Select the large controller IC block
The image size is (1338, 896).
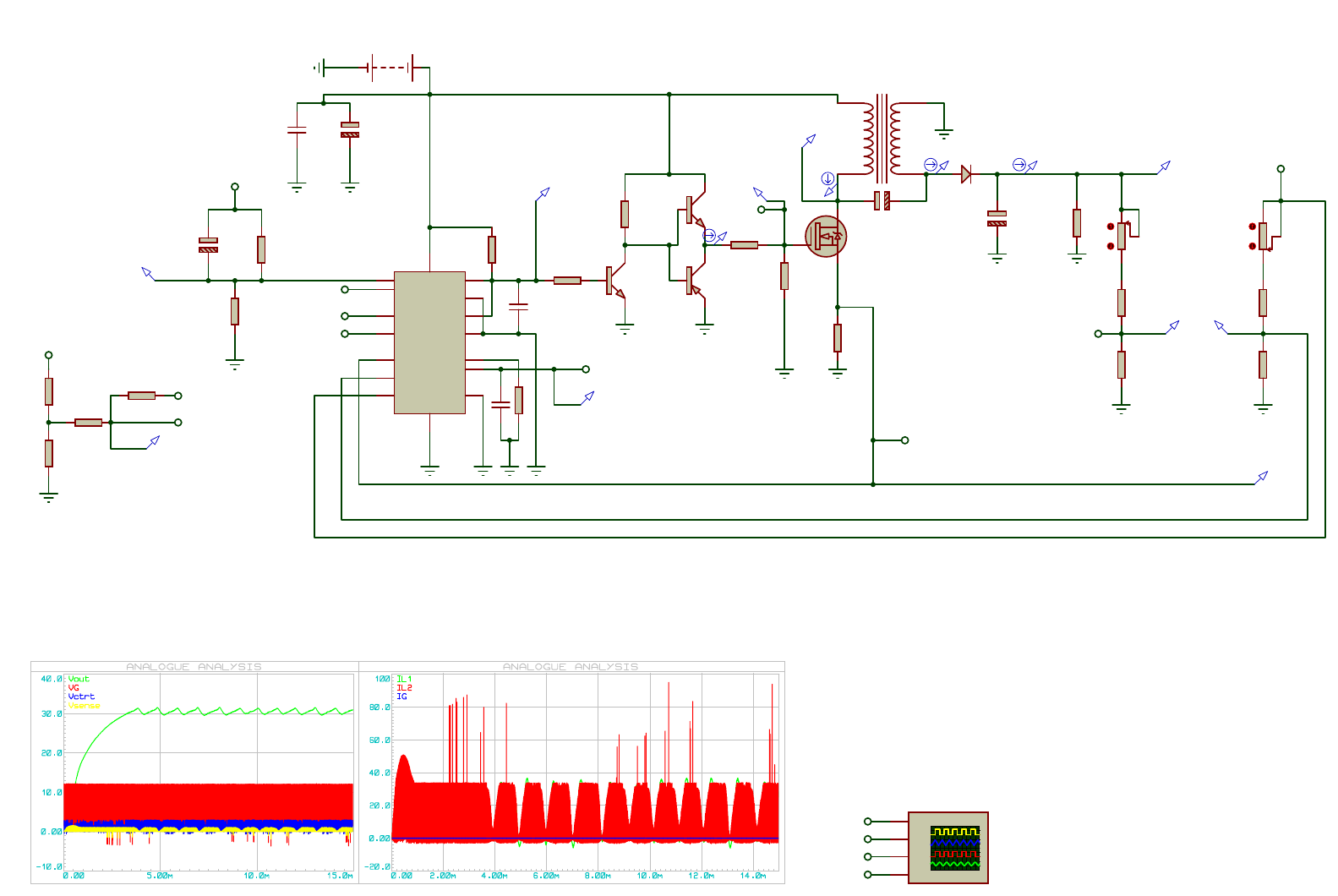429,342
